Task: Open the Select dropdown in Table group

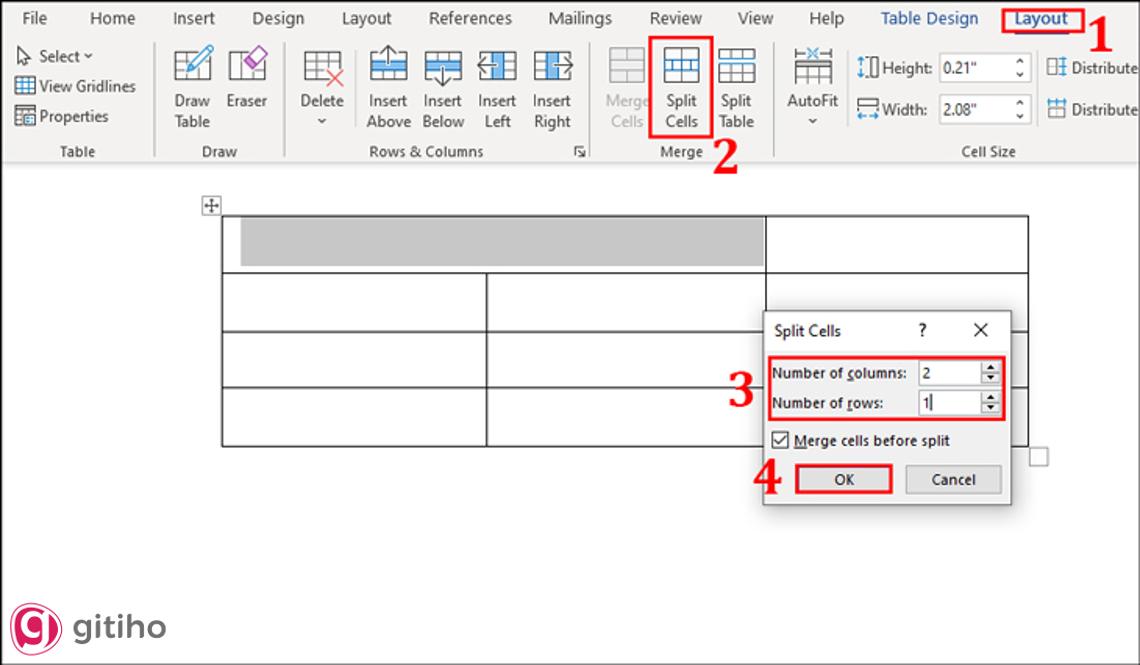Action: tap(55, 56)
